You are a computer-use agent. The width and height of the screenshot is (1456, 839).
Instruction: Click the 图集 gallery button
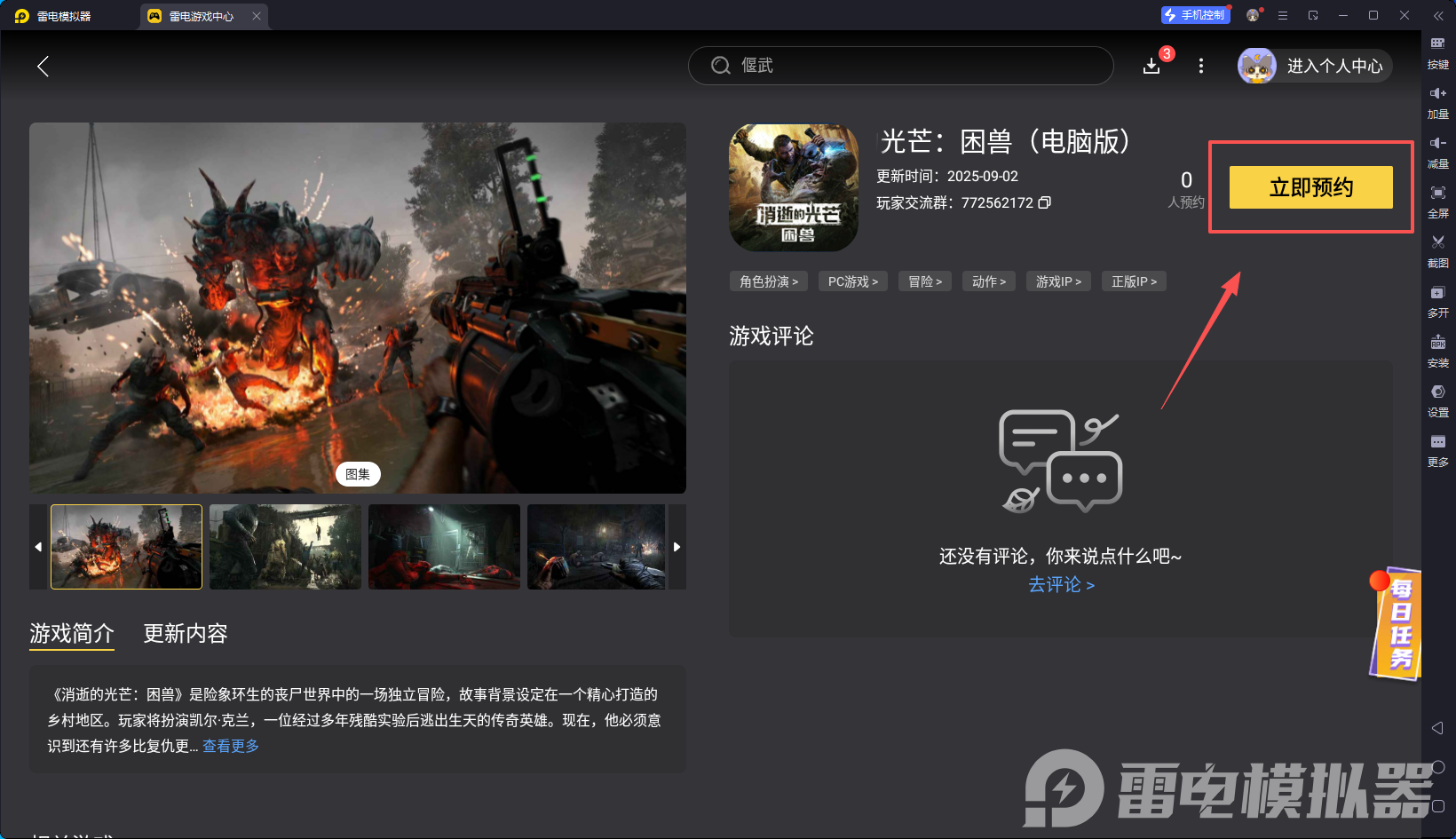click(x=358, y=474)
